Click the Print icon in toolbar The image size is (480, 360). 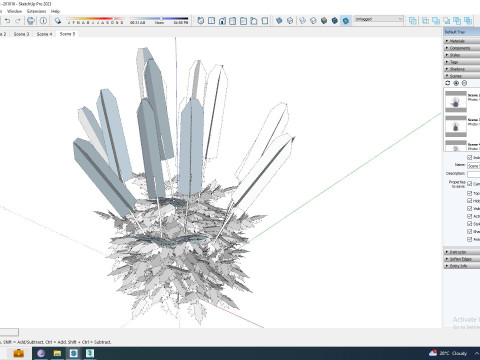pos(31,21)
